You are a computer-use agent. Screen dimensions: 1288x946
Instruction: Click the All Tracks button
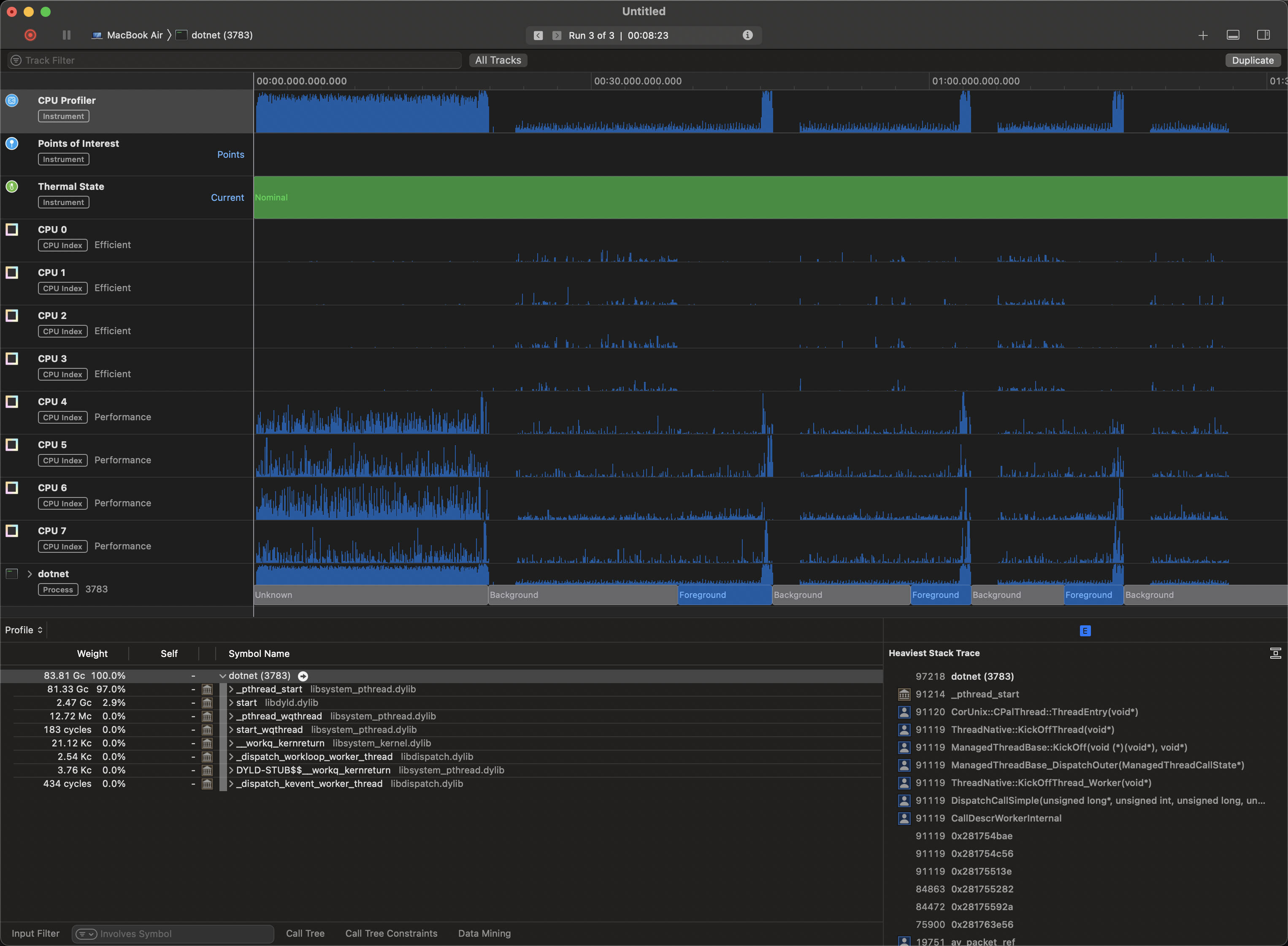[497, 59]
